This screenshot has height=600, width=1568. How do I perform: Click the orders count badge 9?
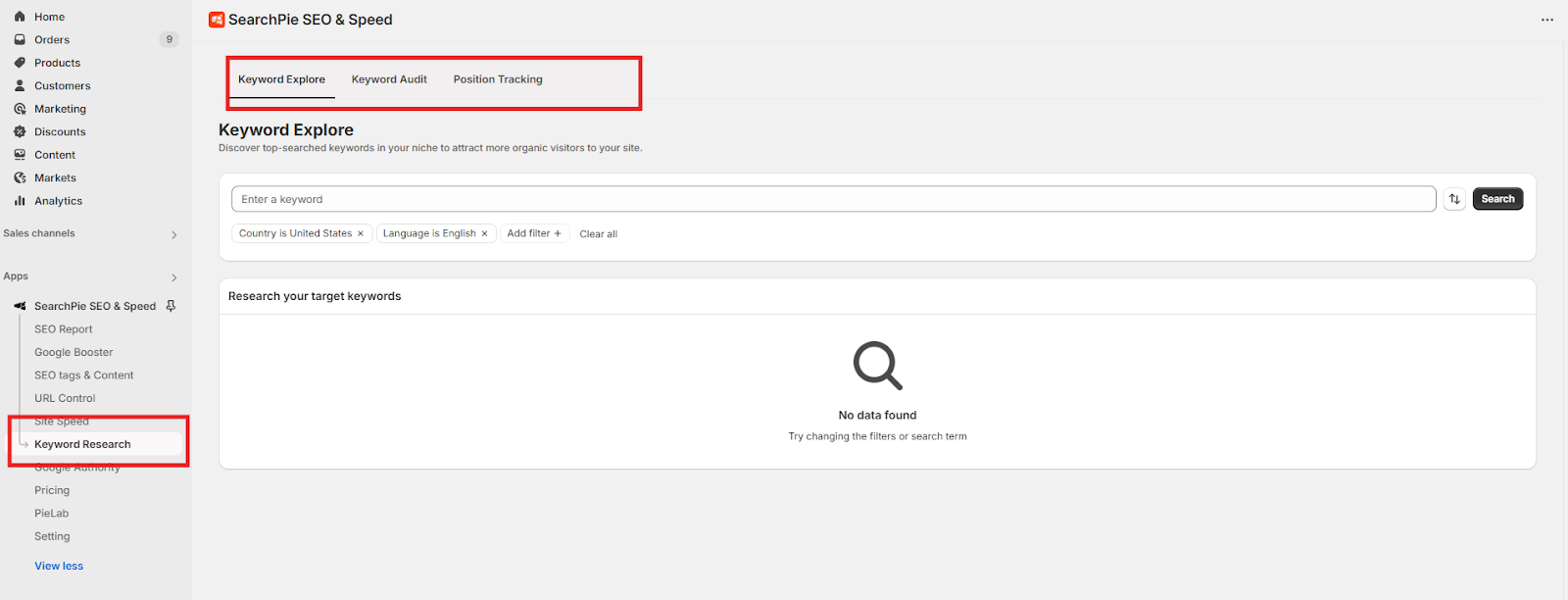point(170,40)
